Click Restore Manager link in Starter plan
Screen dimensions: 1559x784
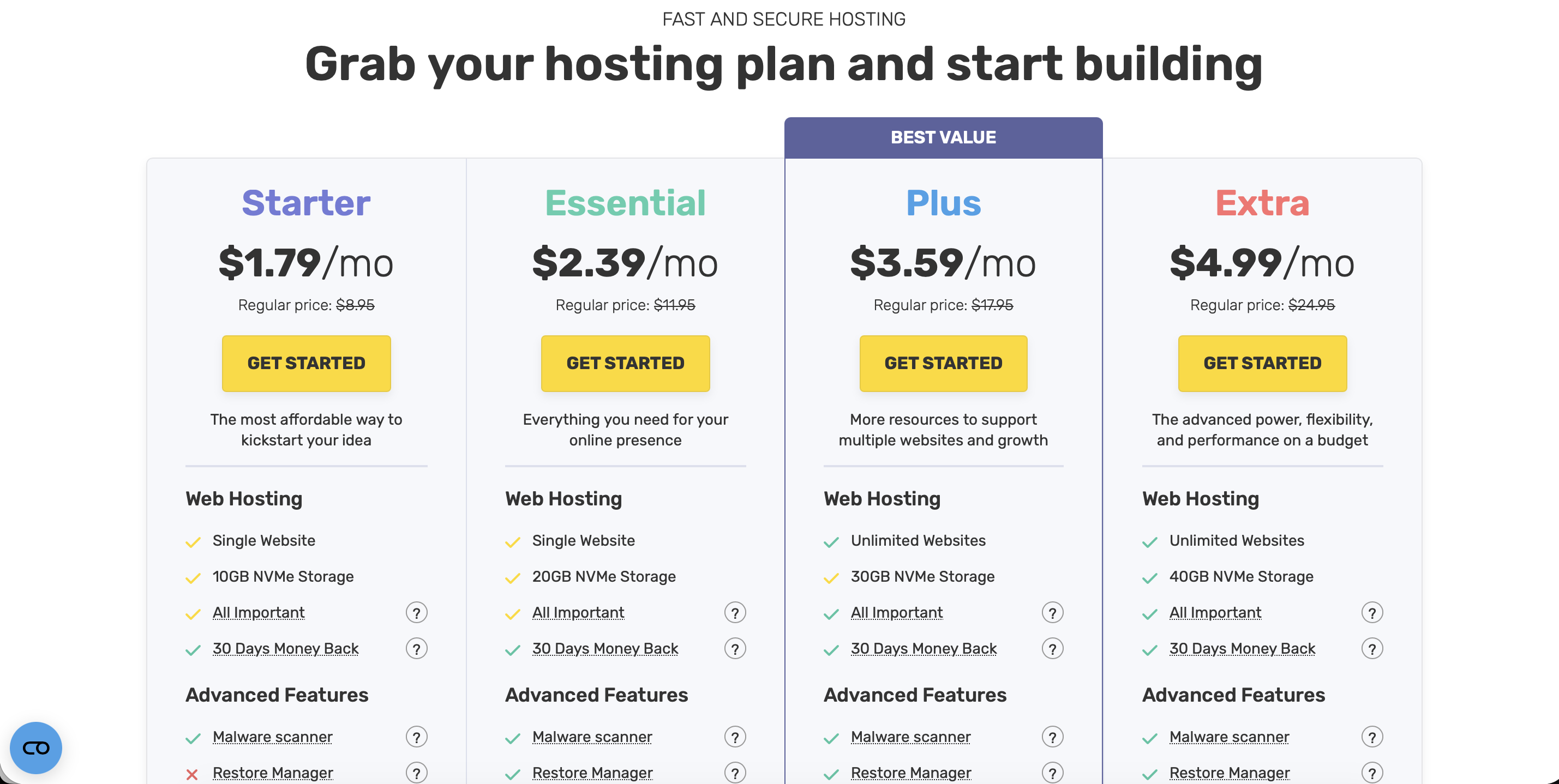point(273,773)
